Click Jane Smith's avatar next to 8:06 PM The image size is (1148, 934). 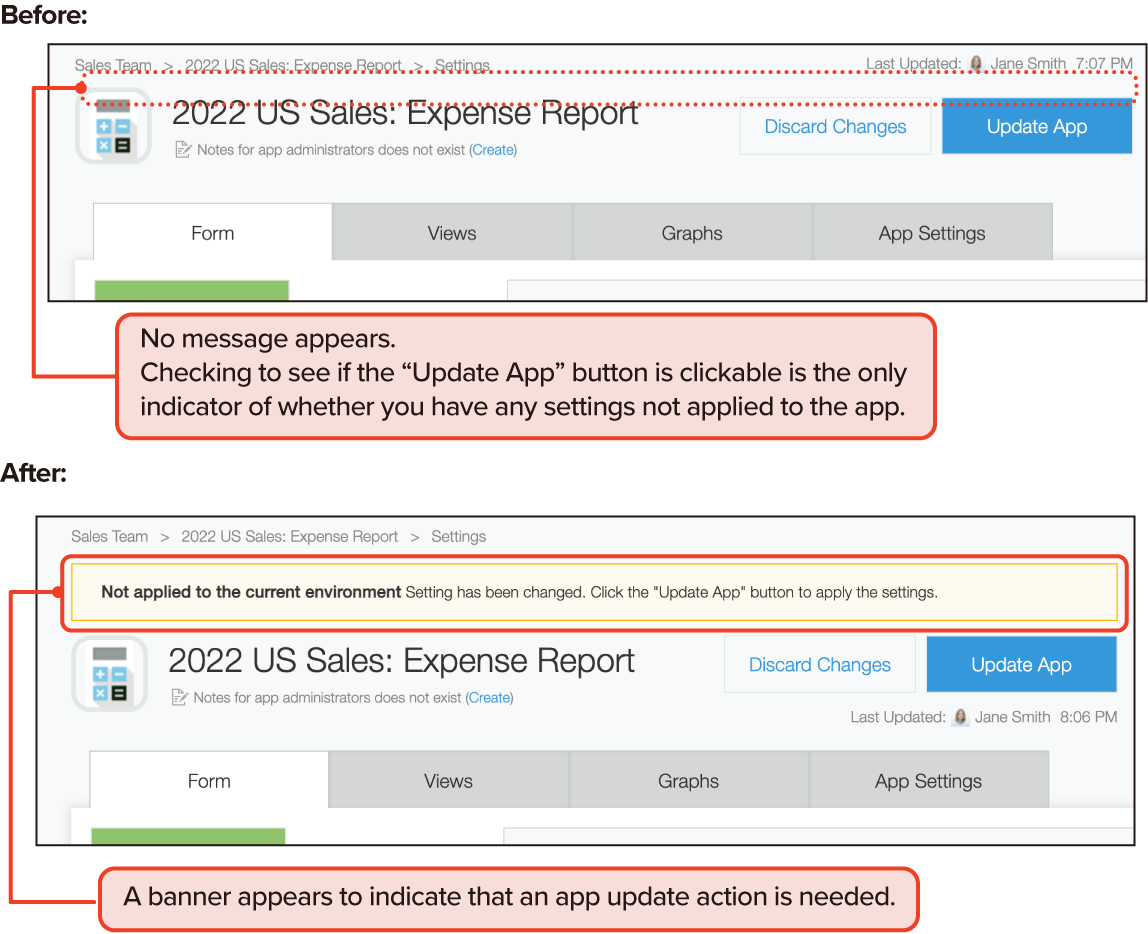pyautogui.click(x=960, y=717)
